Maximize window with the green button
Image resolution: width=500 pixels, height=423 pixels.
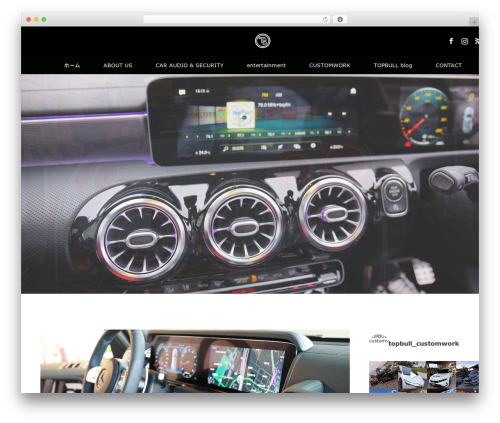[x=44, y=20]
